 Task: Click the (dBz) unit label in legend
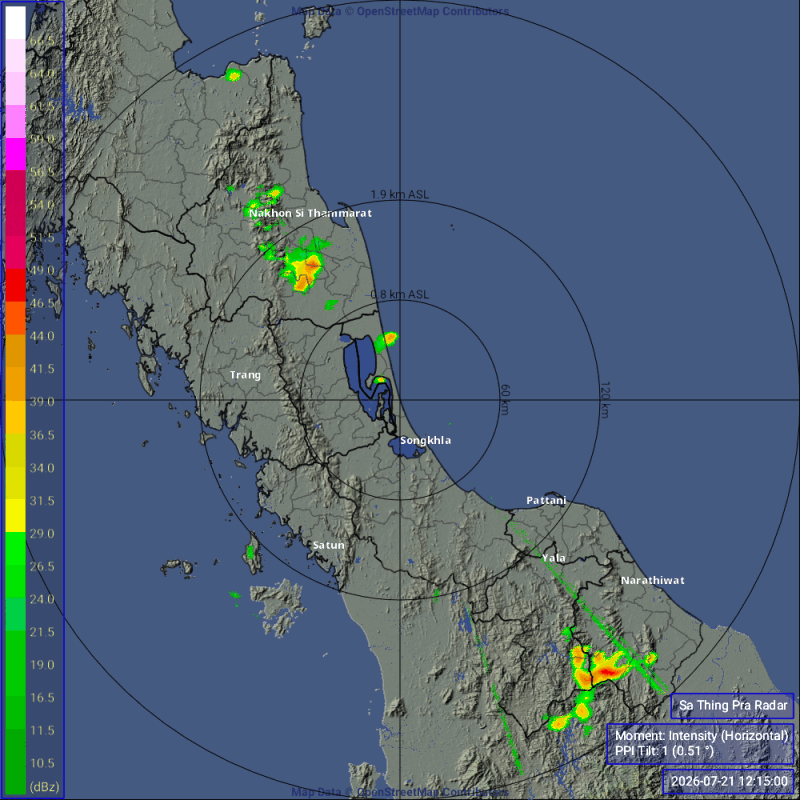(x=44, y=786)
